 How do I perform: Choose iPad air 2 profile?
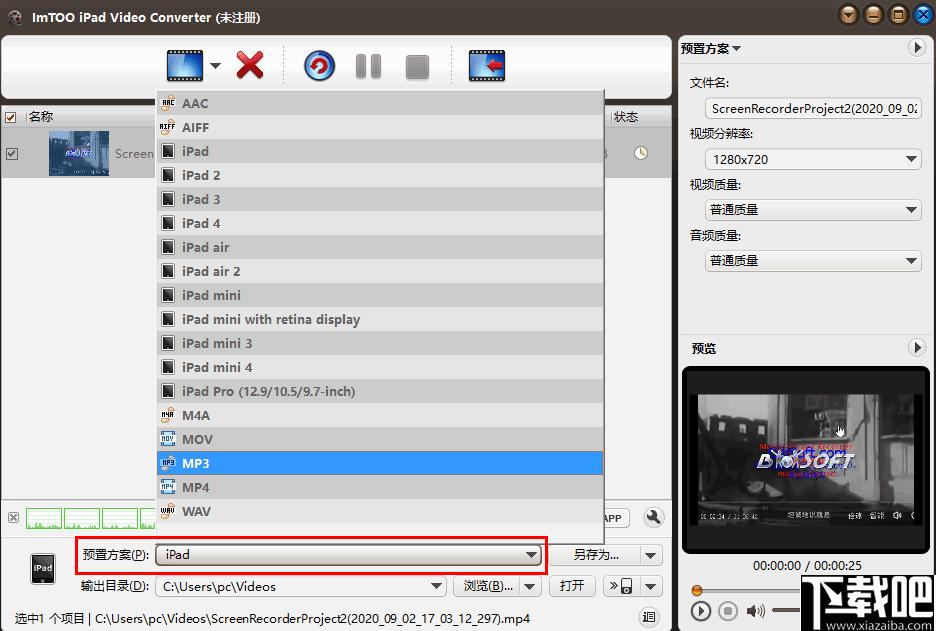[380, 271]
